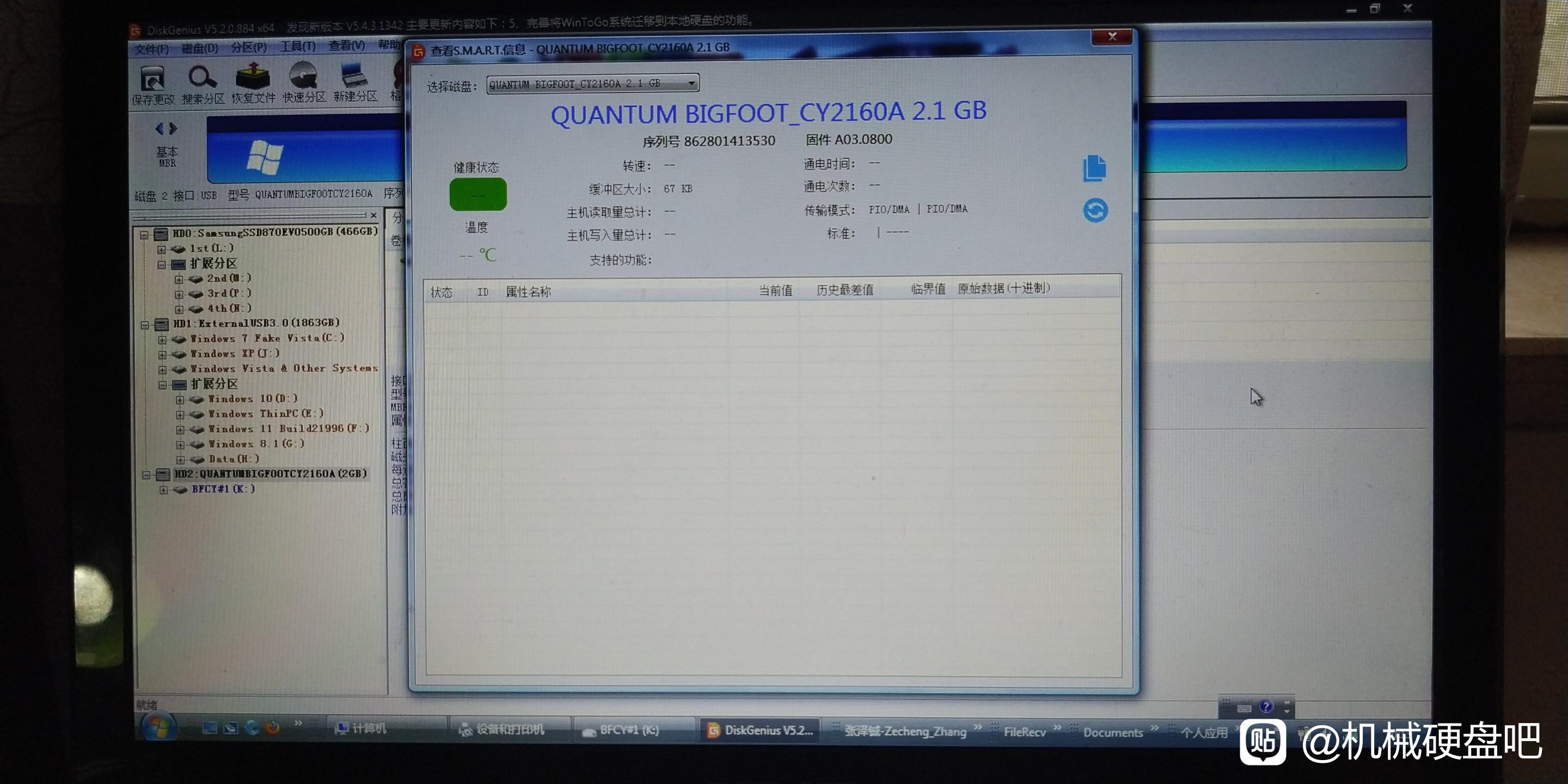Click the green health status indicator

478,195
